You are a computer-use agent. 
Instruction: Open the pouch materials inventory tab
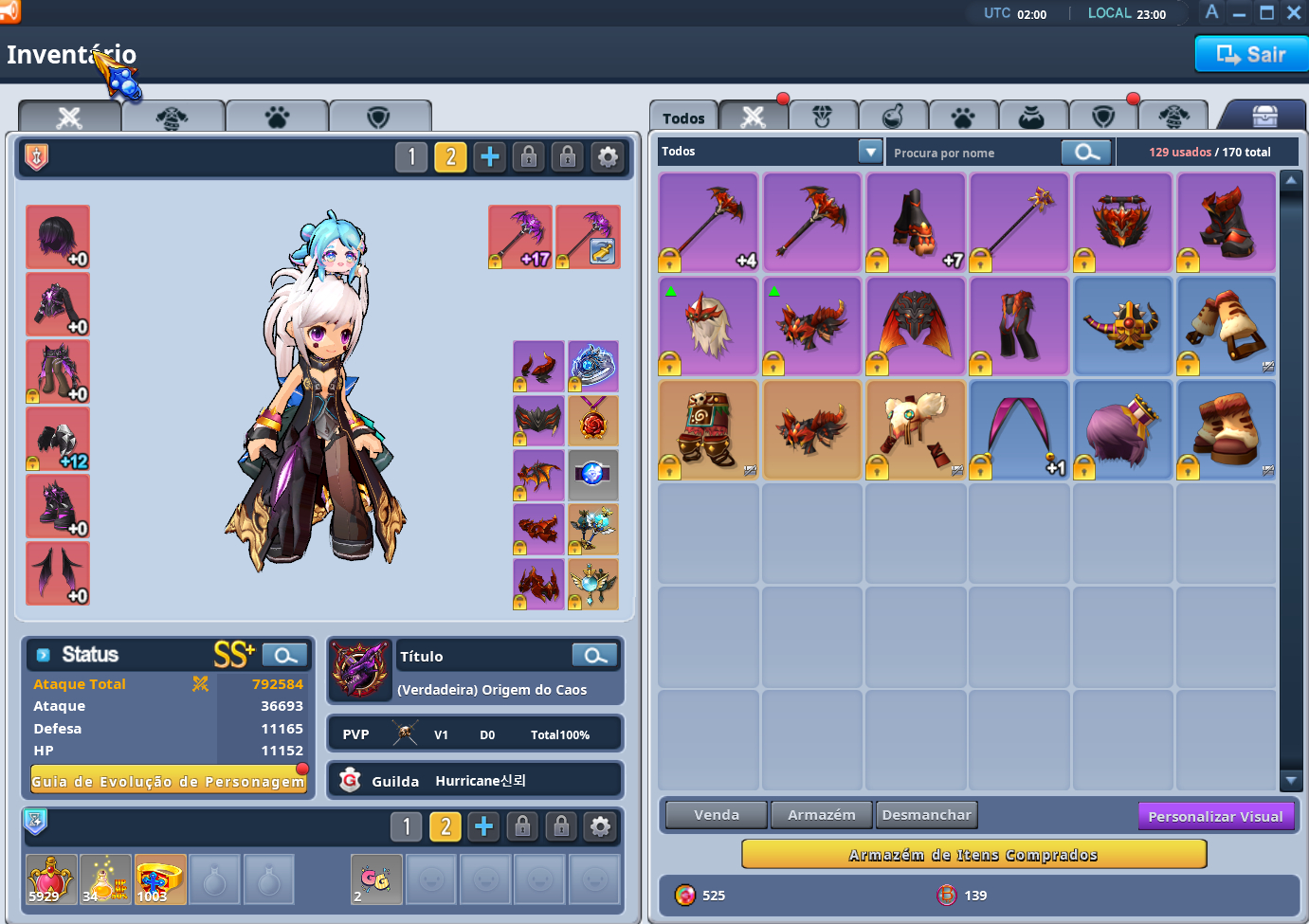(1032, 117)
